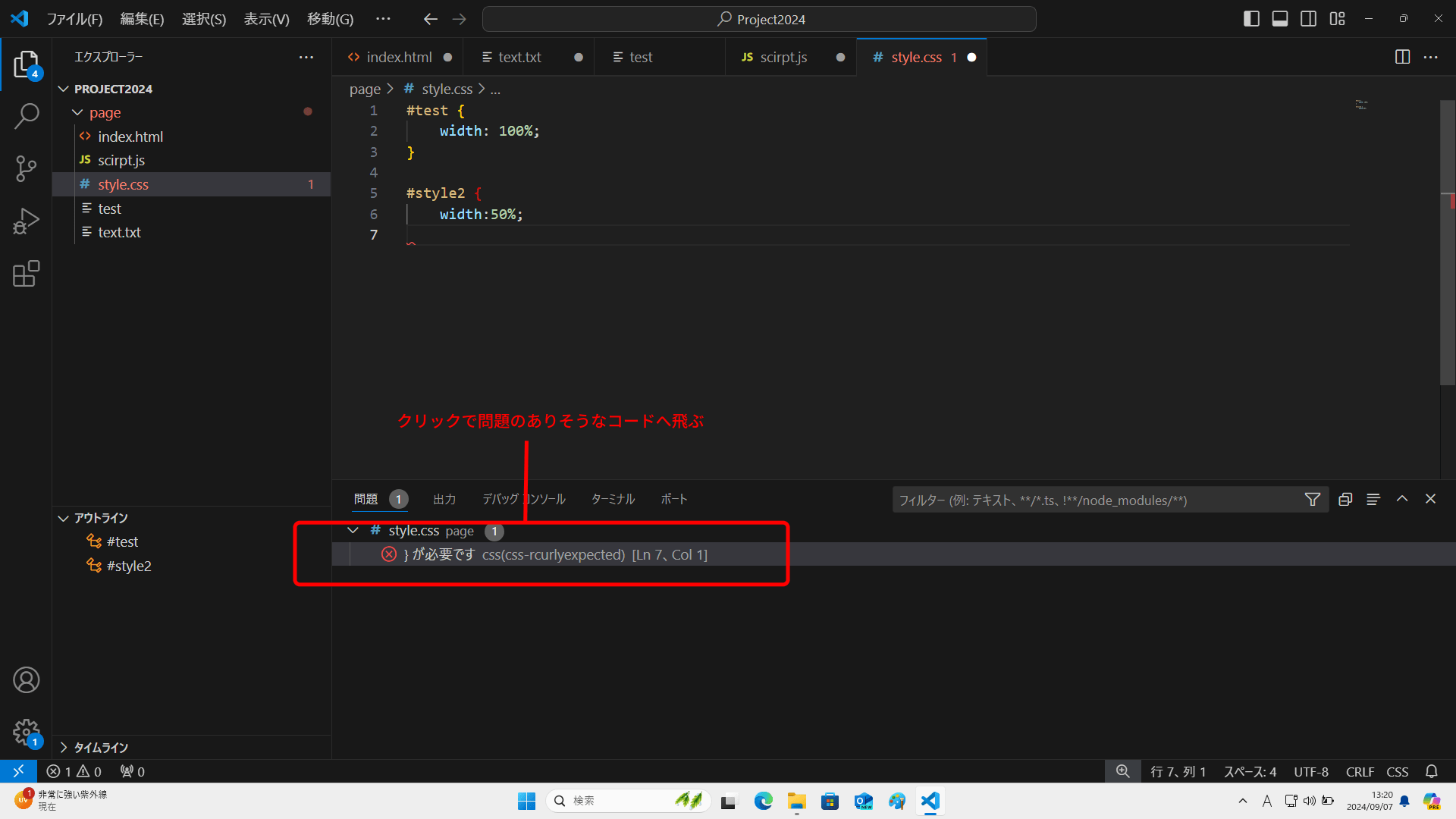This screenshot has width=1456, height=819.
Task: Click the error icon on the problem row
Action: (389, 554)
